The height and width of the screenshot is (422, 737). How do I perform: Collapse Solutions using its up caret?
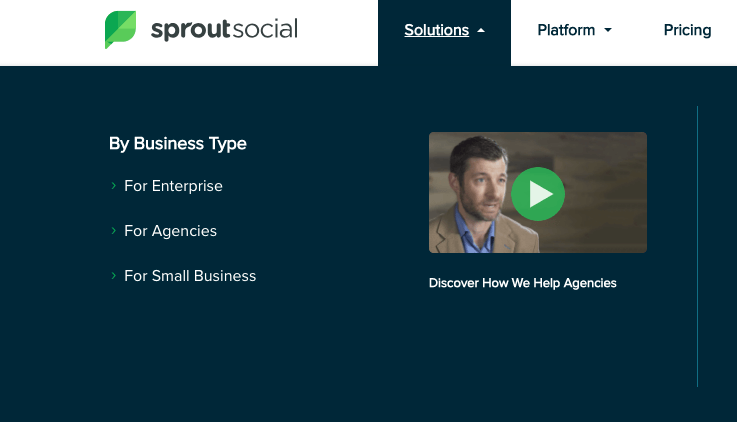481,31
